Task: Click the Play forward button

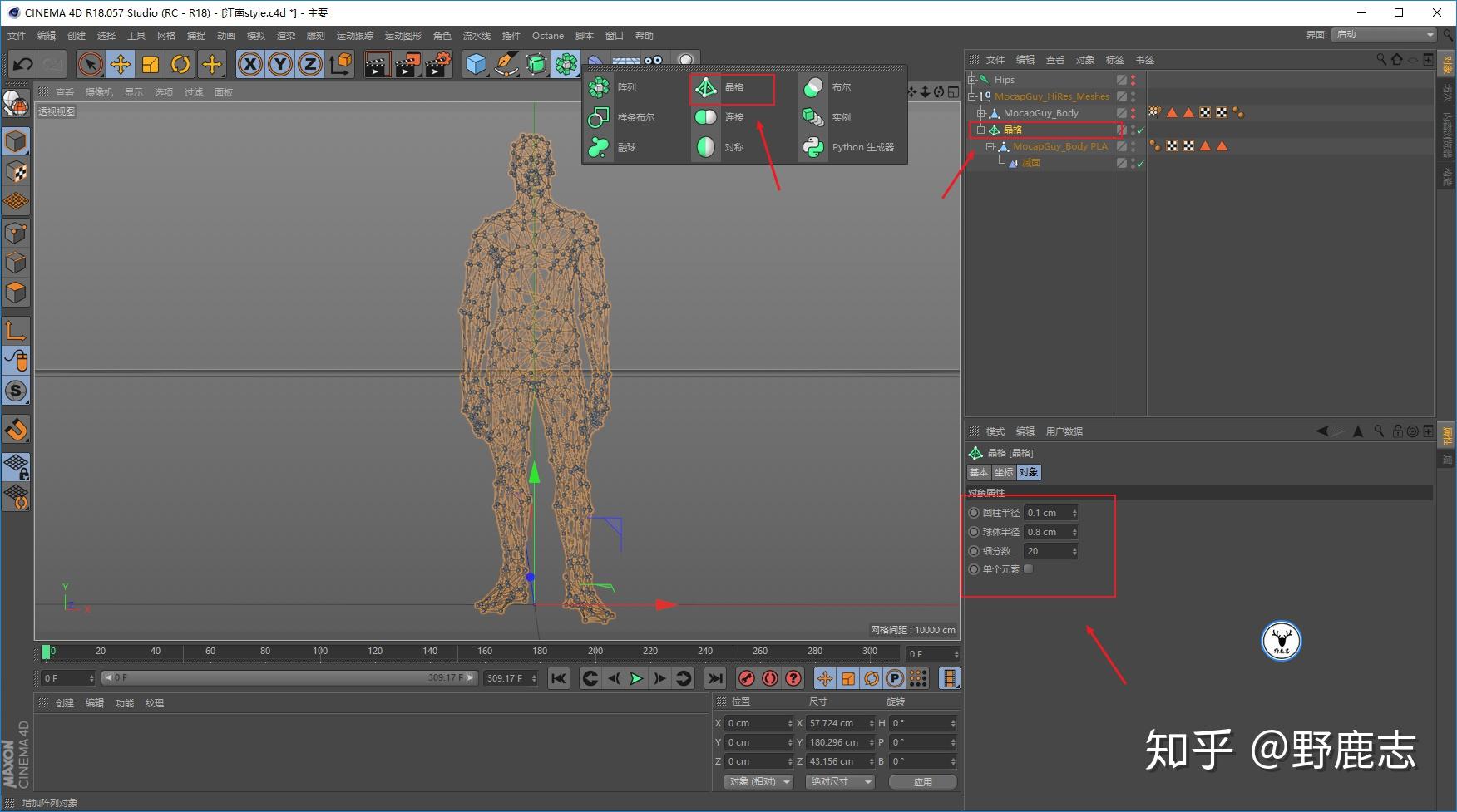Action: pyautogui.click(x=636, y=679)
